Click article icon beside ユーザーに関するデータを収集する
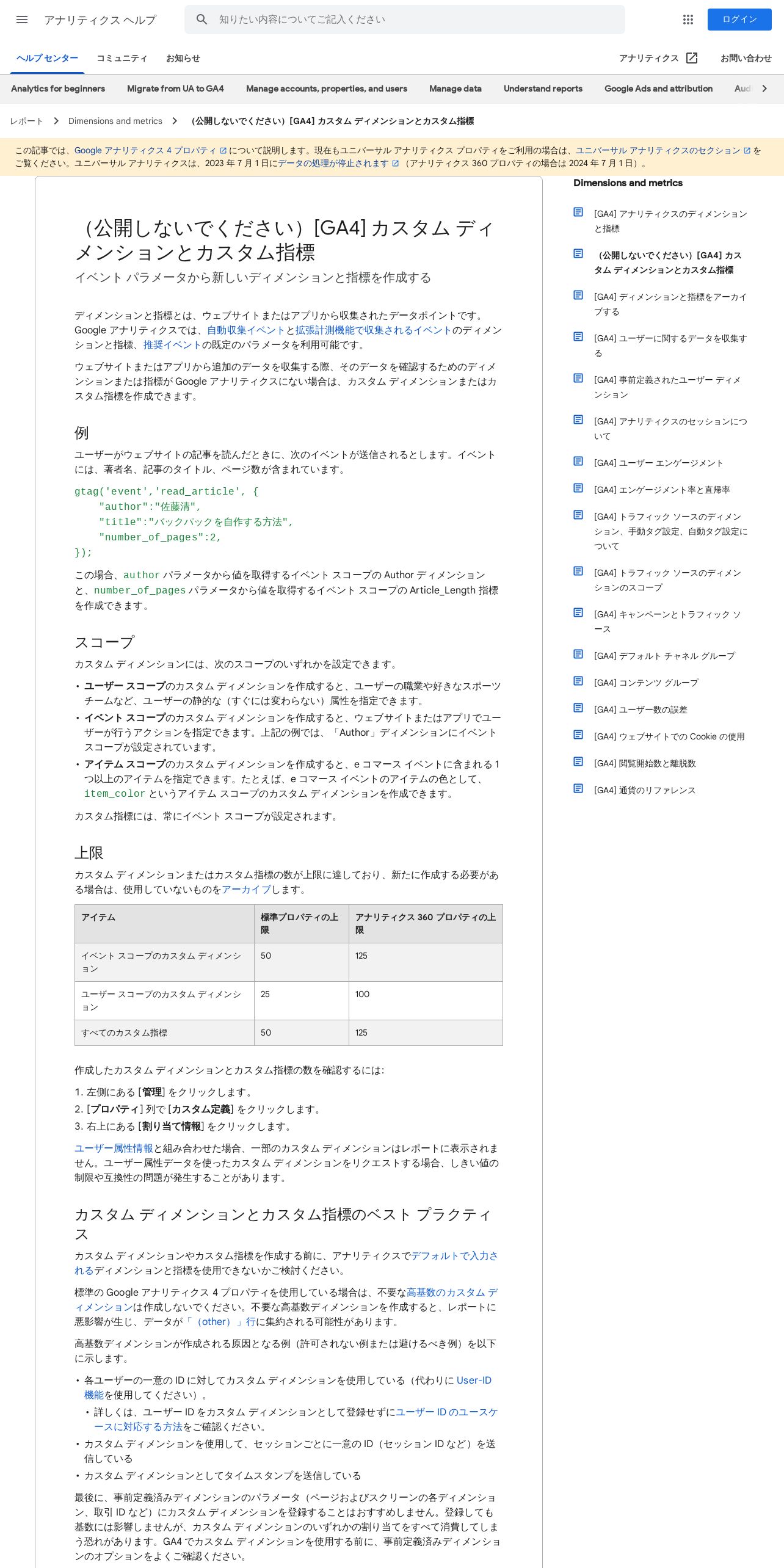 pyautogui.click(x=578, y=336)
